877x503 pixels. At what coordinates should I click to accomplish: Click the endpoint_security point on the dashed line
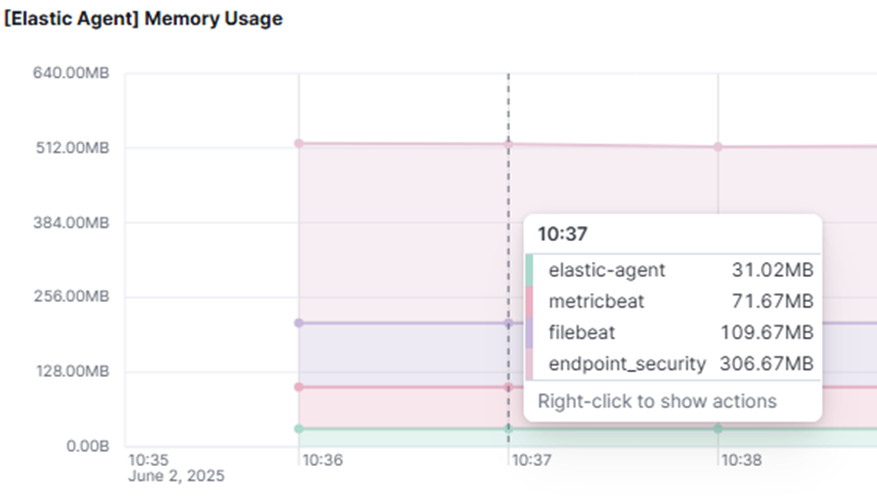(508, 144)
